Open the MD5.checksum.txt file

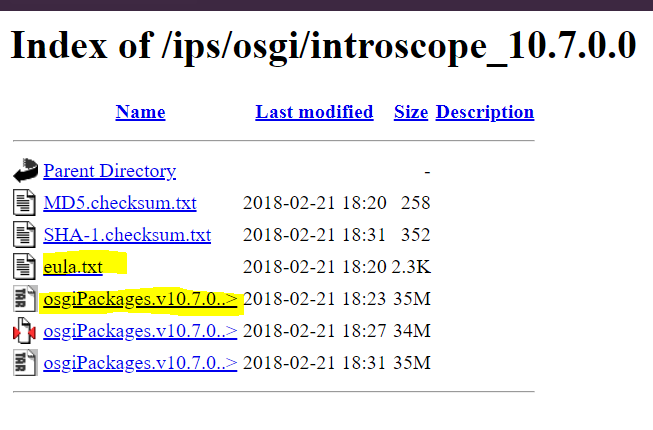coord(120,203)
